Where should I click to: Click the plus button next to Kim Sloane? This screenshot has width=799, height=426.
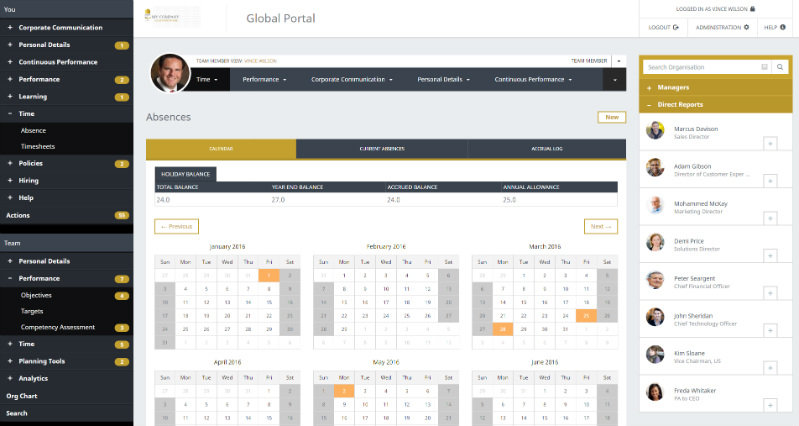[770, 368]
